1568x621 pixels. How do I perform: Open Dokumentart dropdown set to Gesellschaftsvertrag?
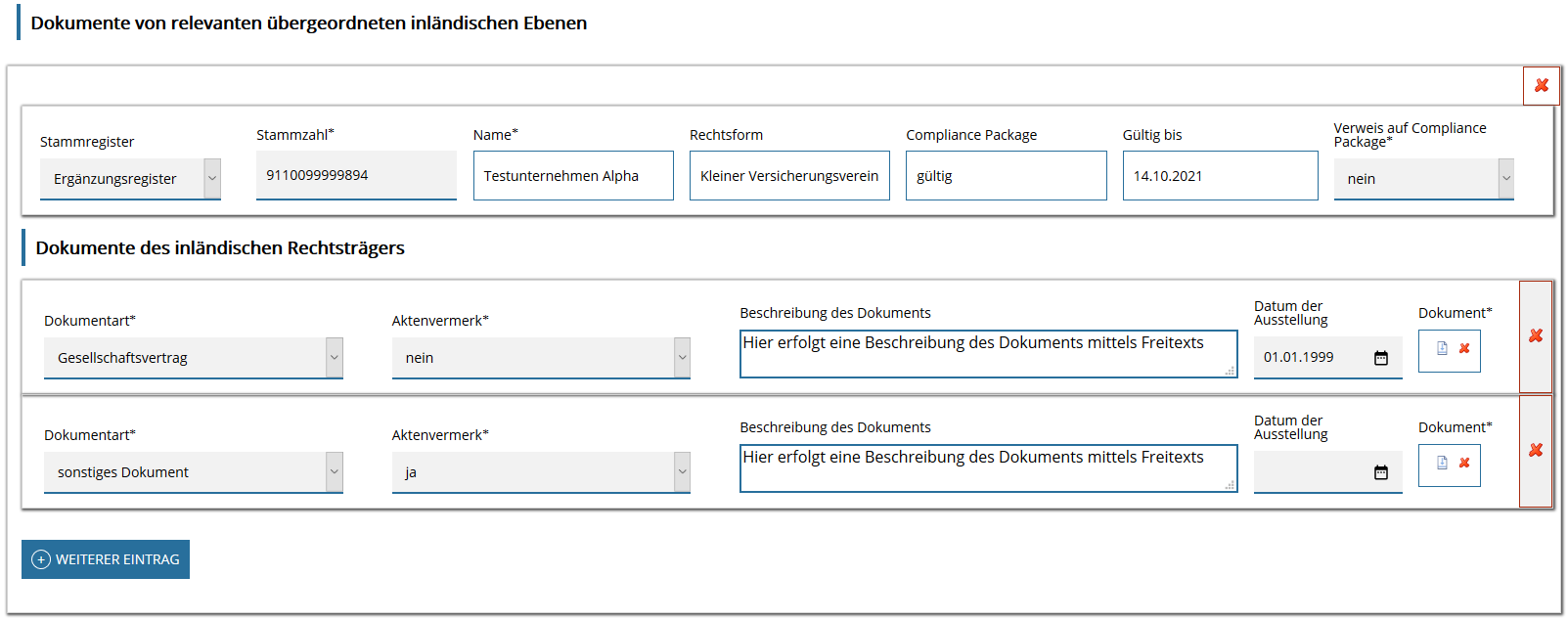(x=193, y=358)
